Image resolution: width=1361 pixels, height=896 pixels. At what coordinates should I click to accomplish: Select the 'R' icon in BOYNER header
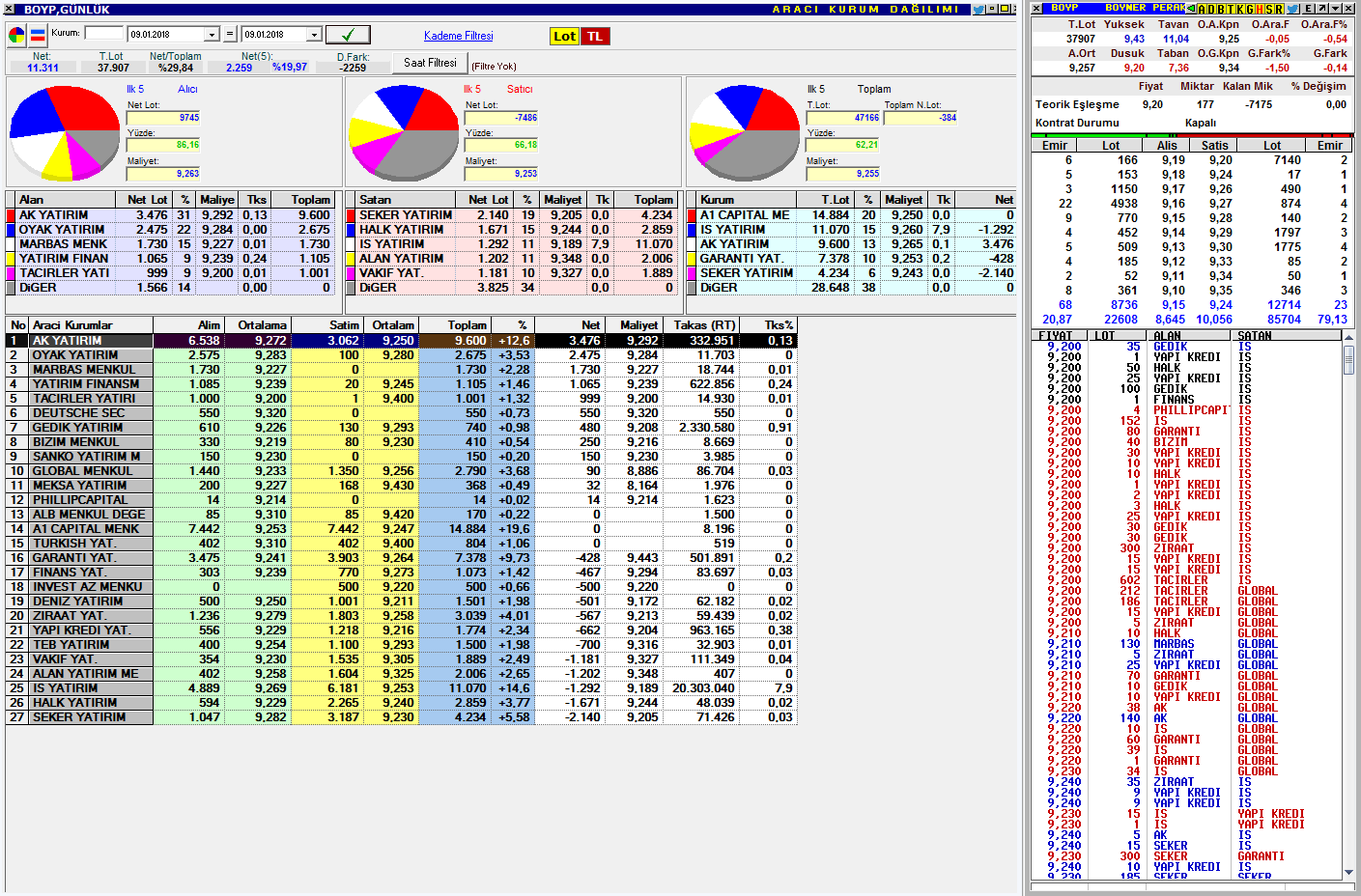coord(1279,9)
